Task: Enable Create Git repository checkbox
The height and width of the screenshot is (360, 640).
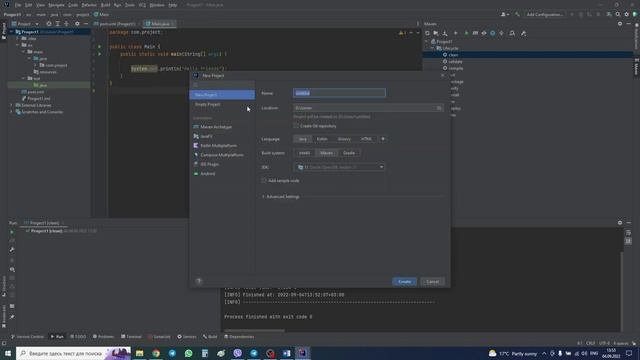Action: pyautogui.click(x=296, y=126)
